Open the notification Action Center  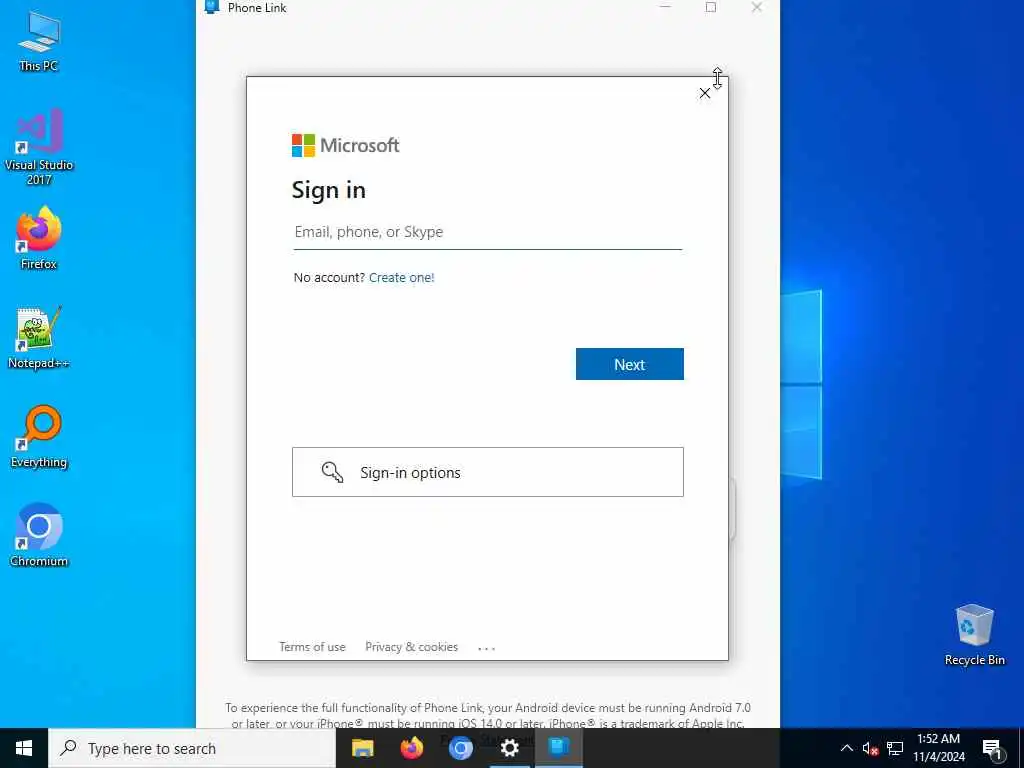click(992, 748)
